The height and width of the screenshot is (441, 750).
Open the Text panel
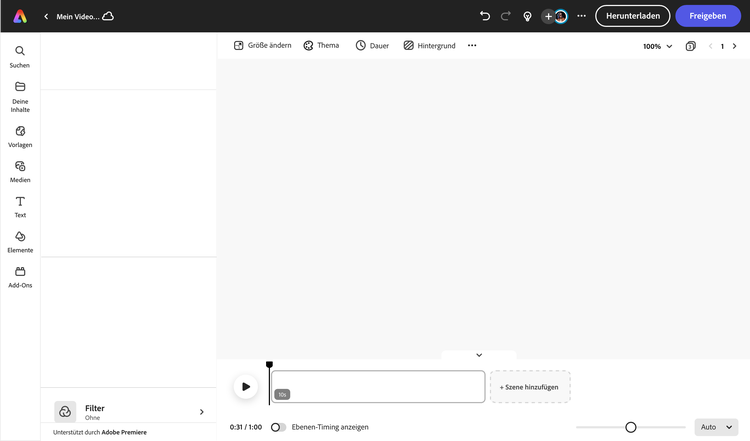[x=20, y=207]
